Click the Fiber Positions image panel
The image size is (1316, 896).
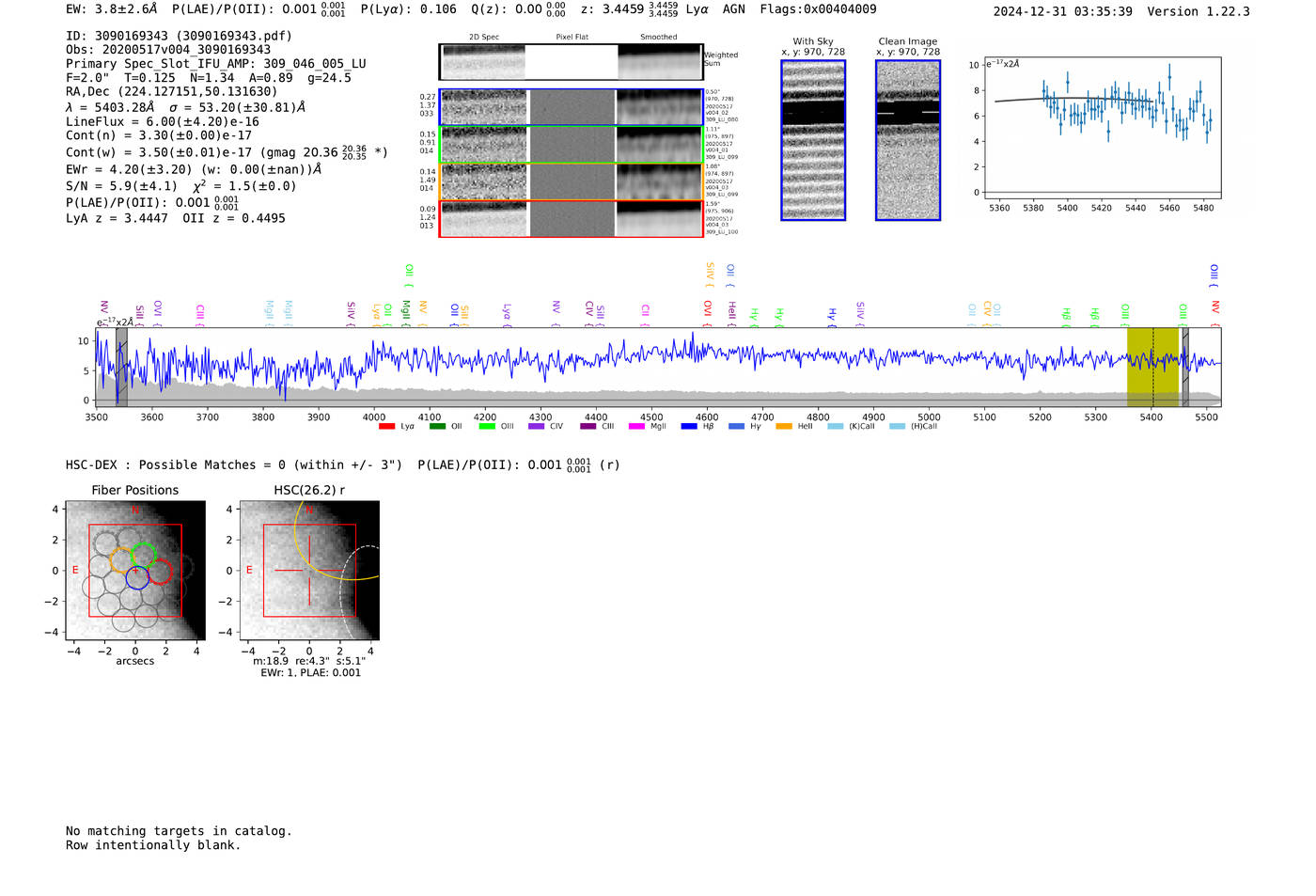point(135,571)
